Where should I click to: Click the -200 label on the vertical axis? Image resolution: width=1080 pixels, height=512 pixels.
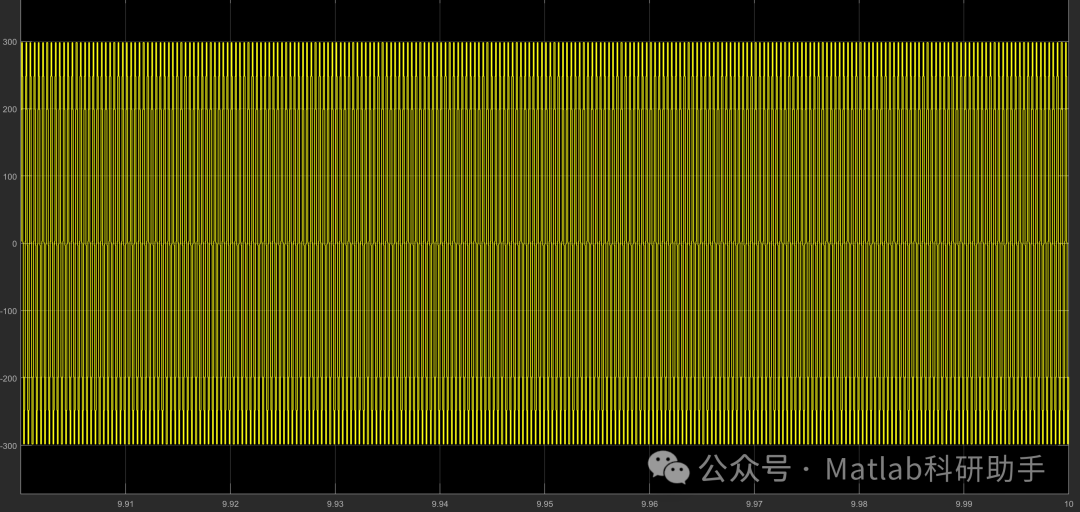9,378
